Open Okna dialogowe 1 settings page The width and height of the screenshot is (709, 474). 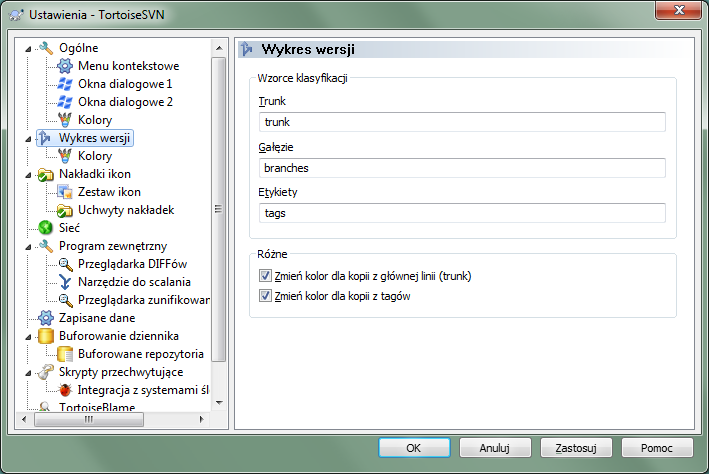pyautogui.click(x=125, y=84)
